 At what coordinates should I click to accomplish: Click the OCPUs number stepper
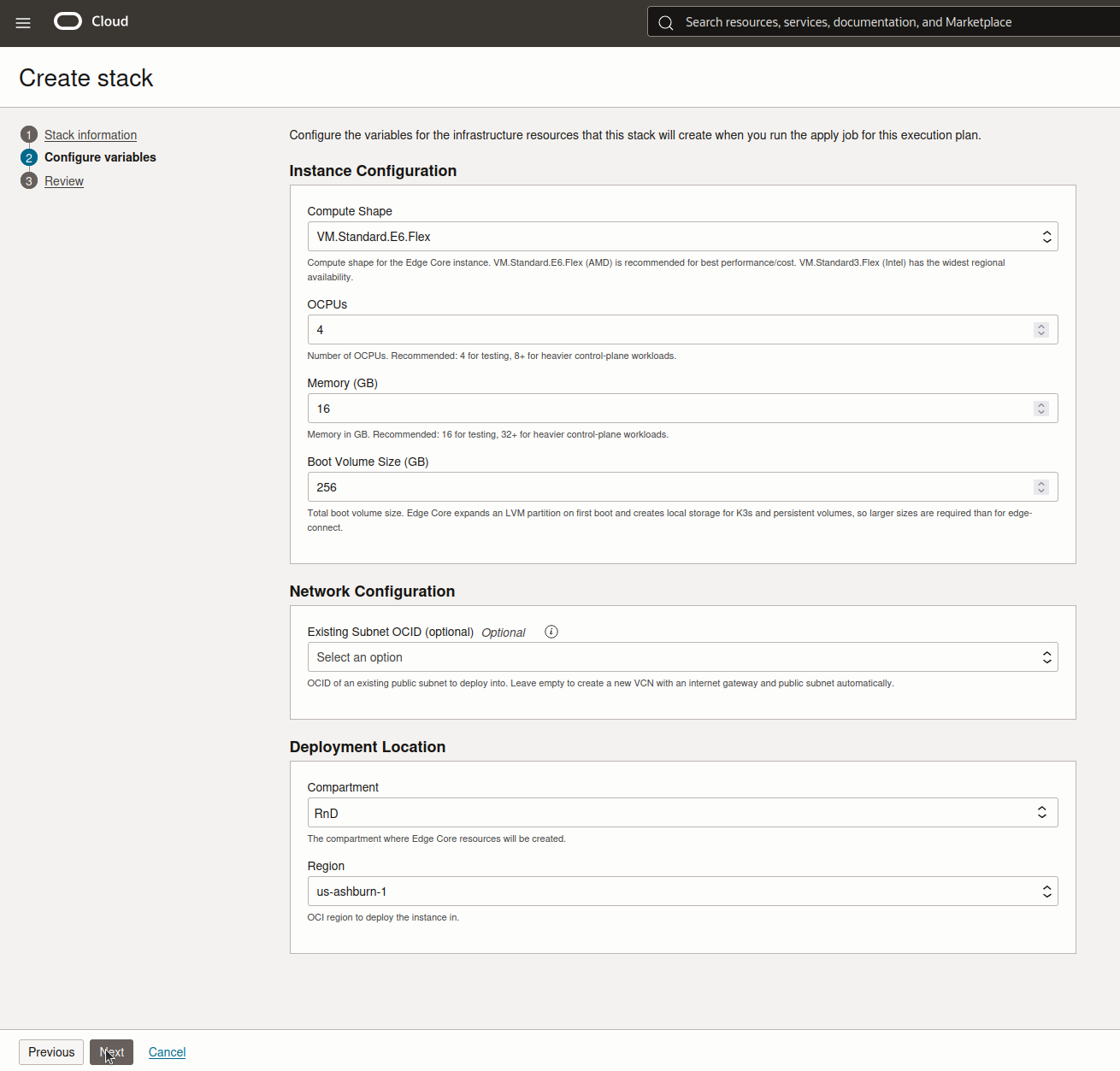(x=1041, y=330)
